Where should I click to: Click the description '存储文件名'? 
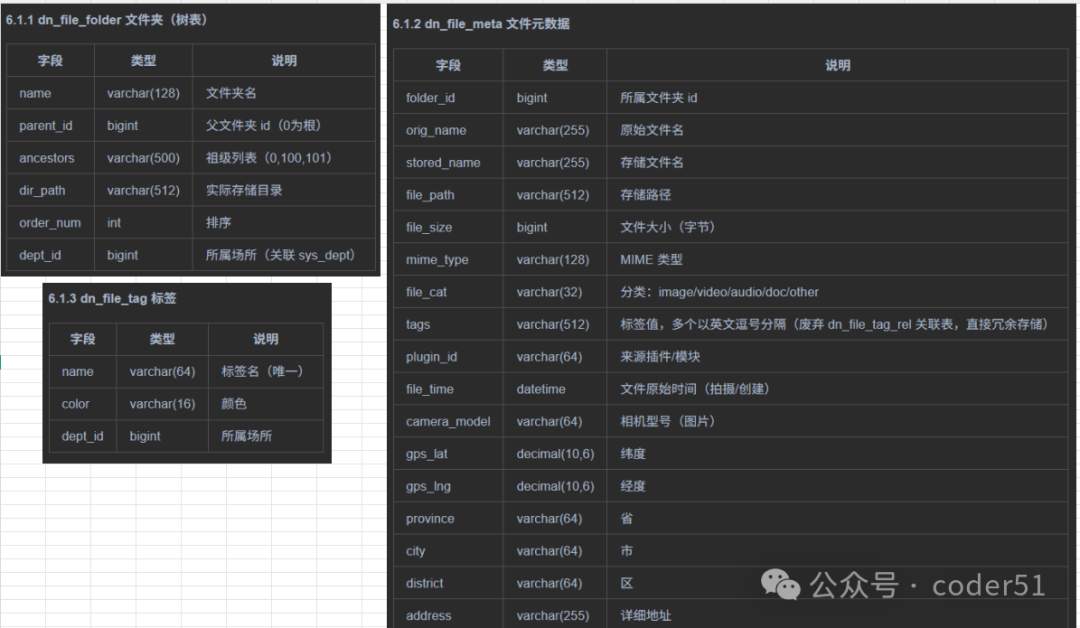tap(652, 163)
